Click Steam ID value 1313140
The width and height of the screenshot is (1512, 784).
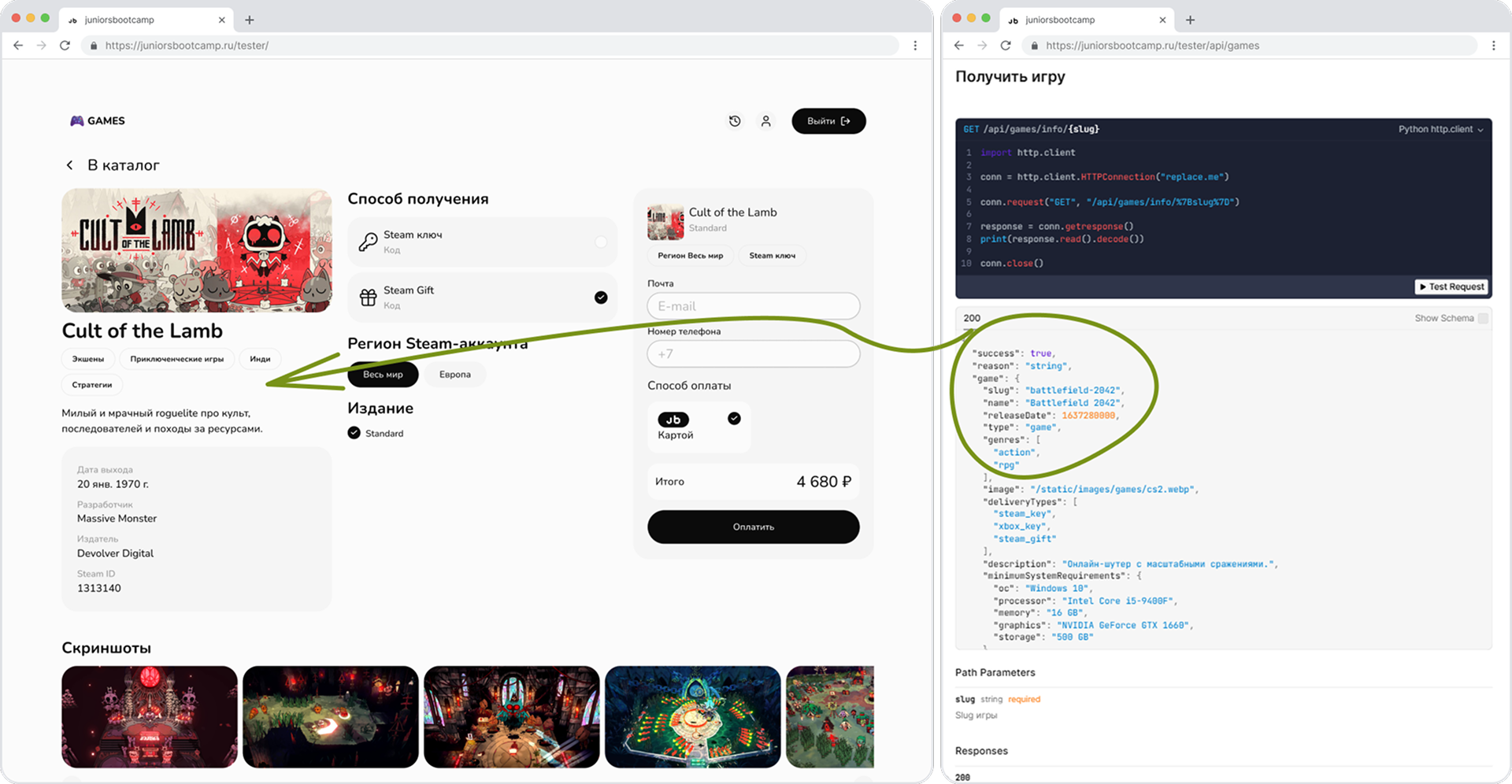(99, 588)
